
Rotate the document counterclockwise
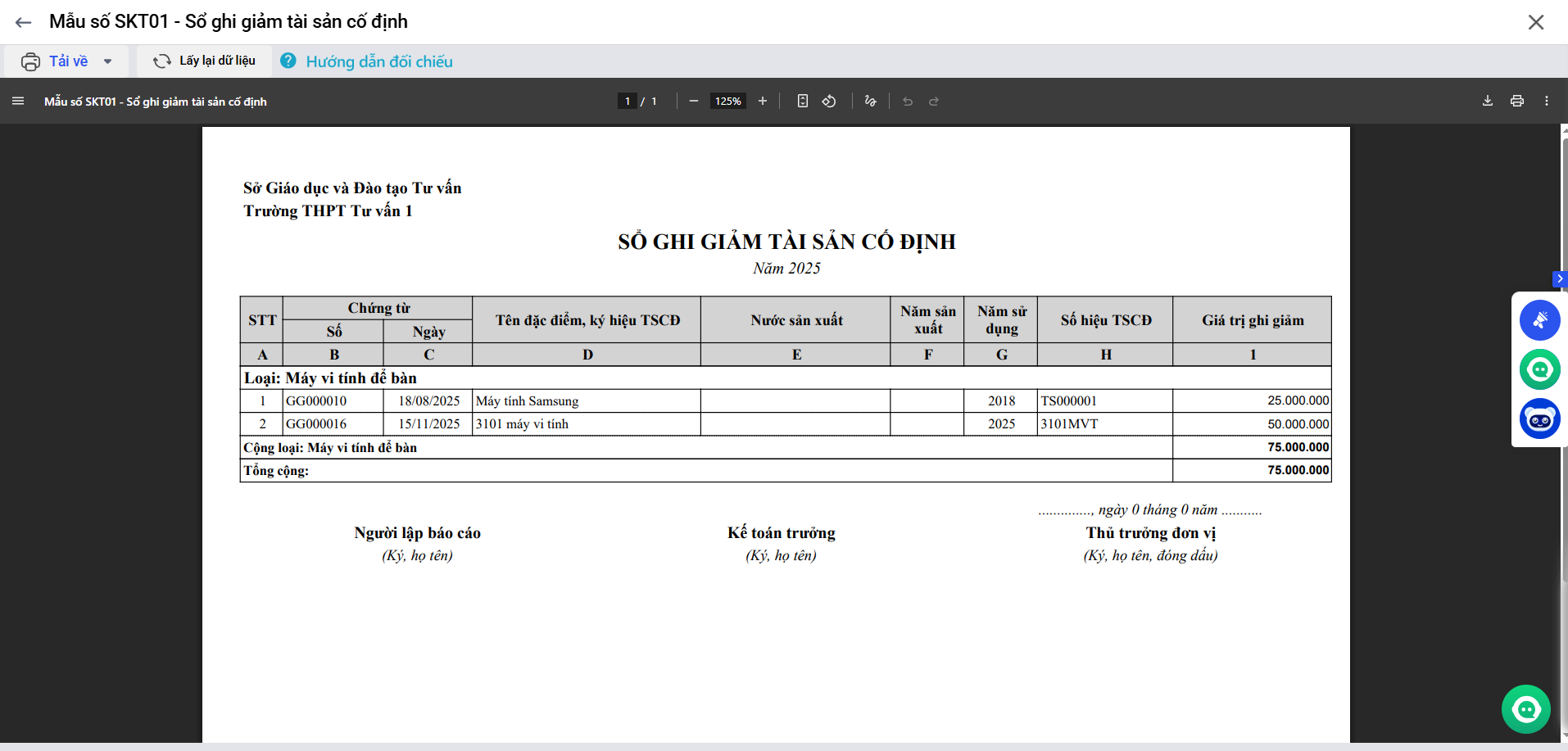(829, 101)
